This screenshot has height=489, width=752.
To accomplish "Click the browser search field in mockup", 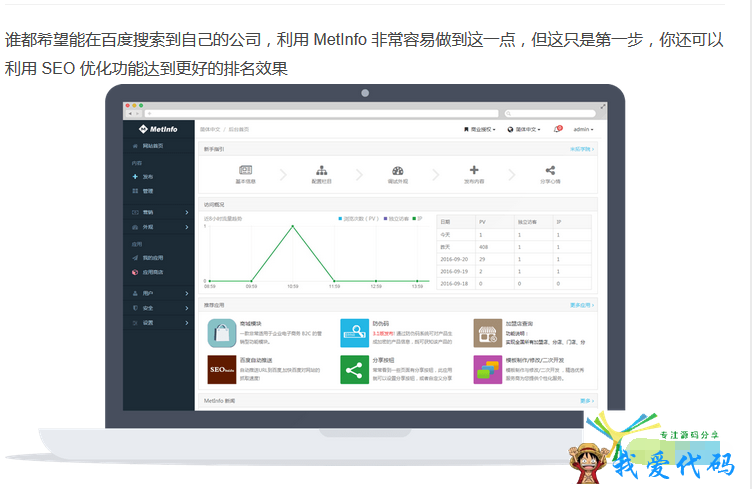I will [x=550, y=114].
